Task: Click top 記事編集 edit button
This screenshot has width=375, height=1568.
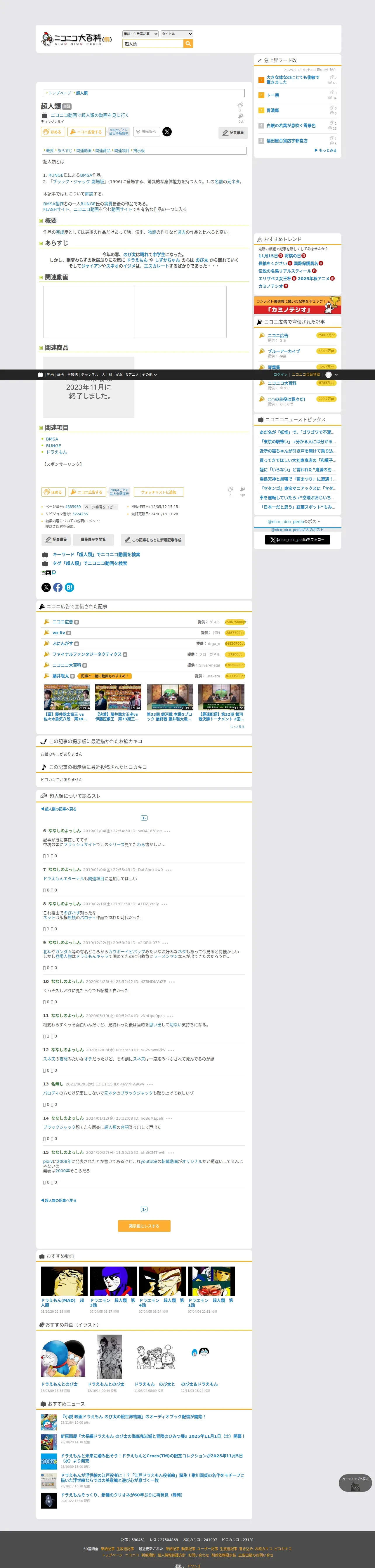Action: [232, 133]
